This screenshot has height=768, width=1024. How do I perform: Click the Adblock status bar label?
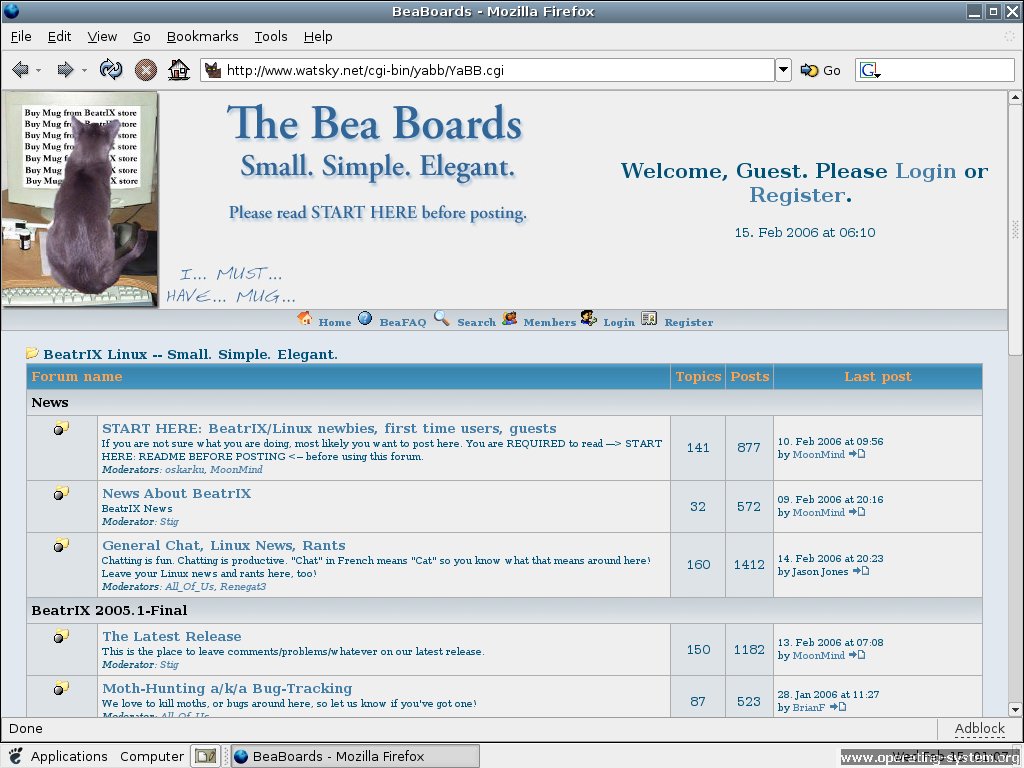tap(979, 728)
